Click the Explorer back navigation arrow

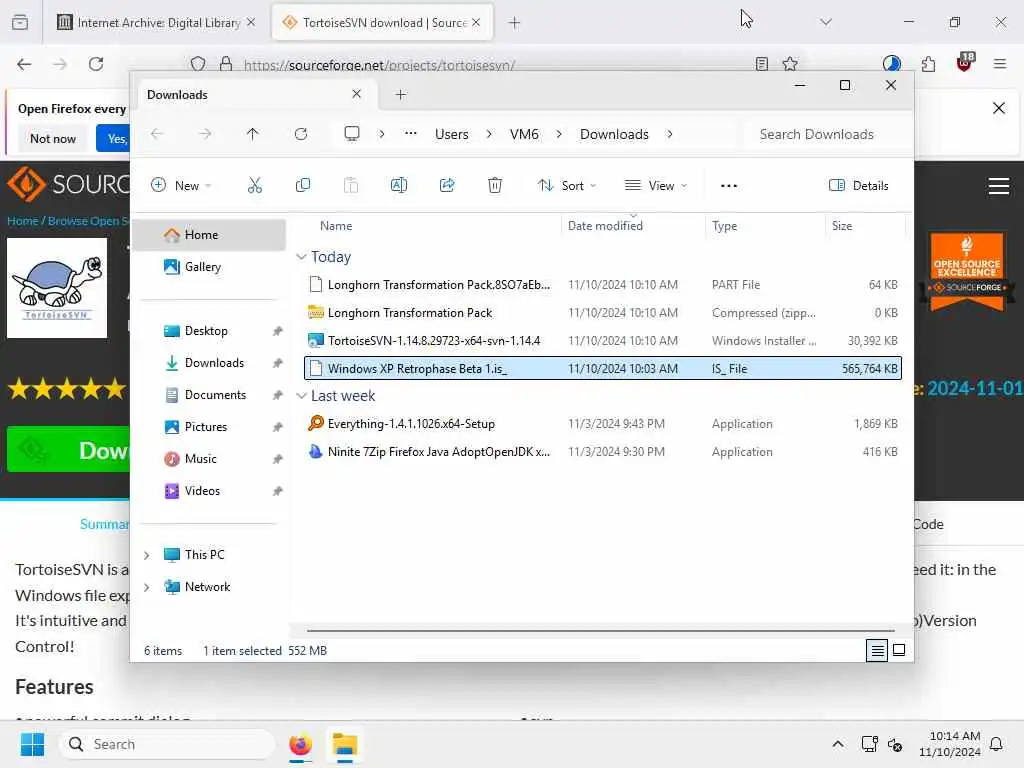(157, 134)
